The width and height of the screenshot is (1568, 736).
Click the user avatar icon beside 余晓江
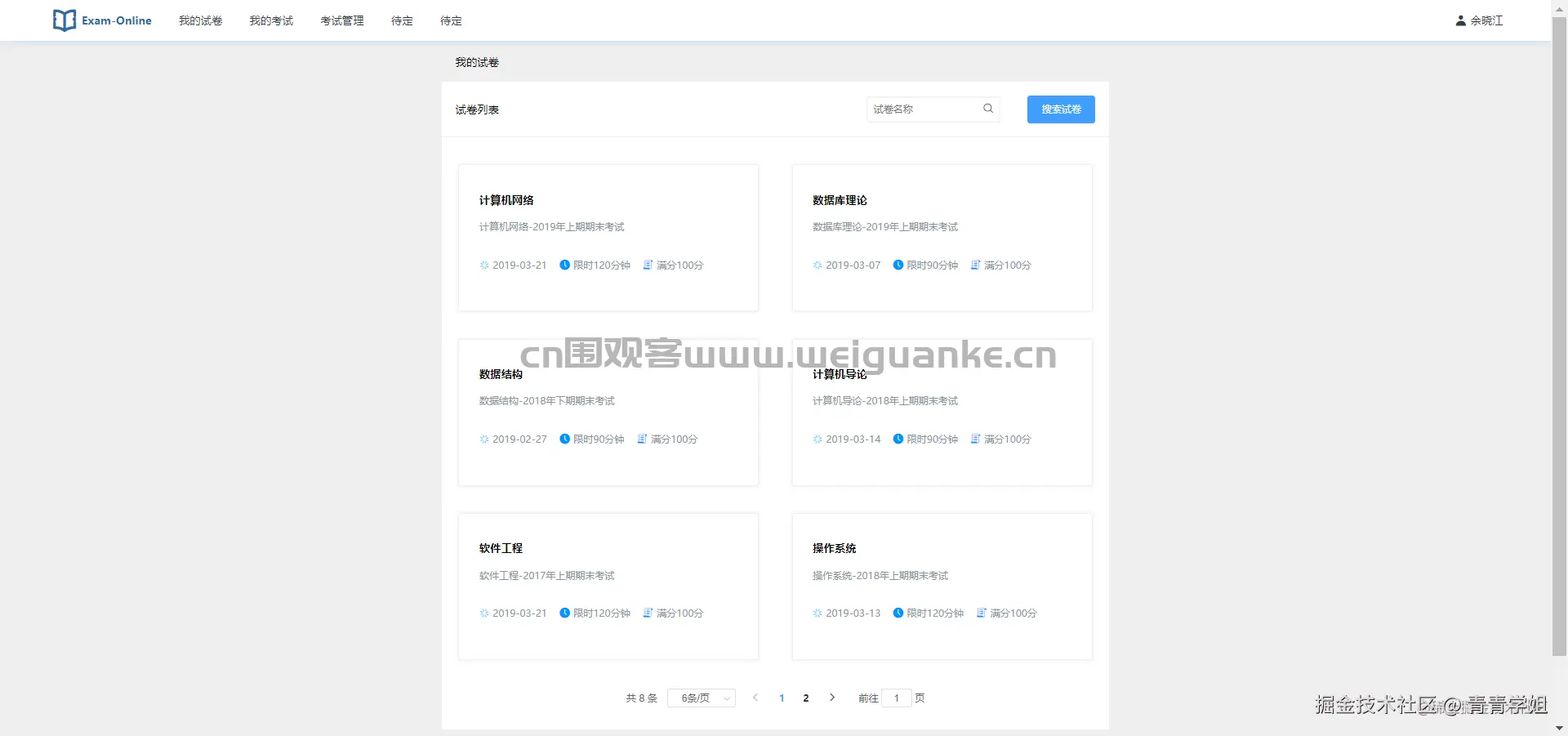pyautogui.click(x=1460, y=20)
